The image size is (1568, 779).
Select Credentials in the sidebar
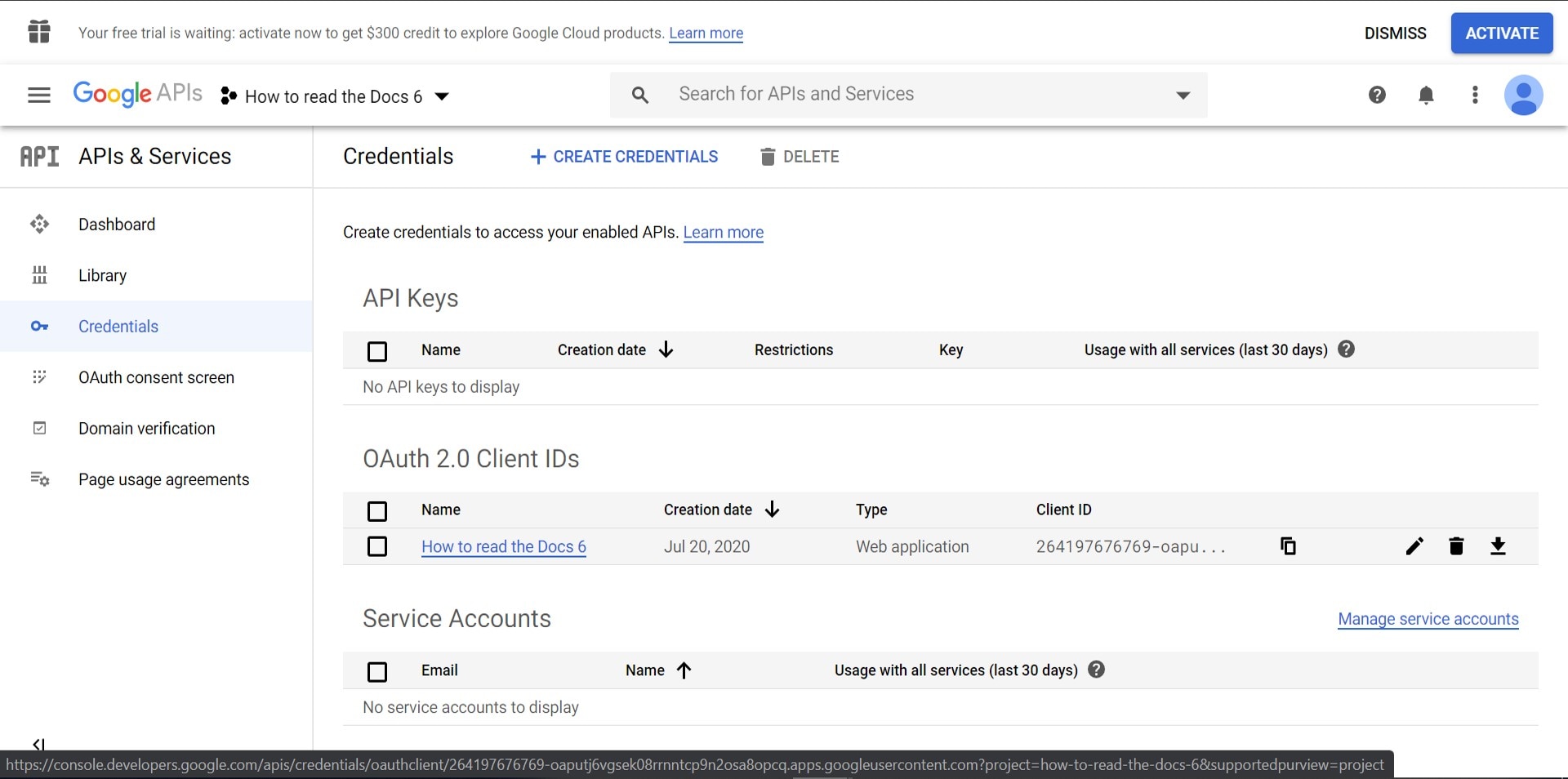pyautogui.click(x=156, y=326)
